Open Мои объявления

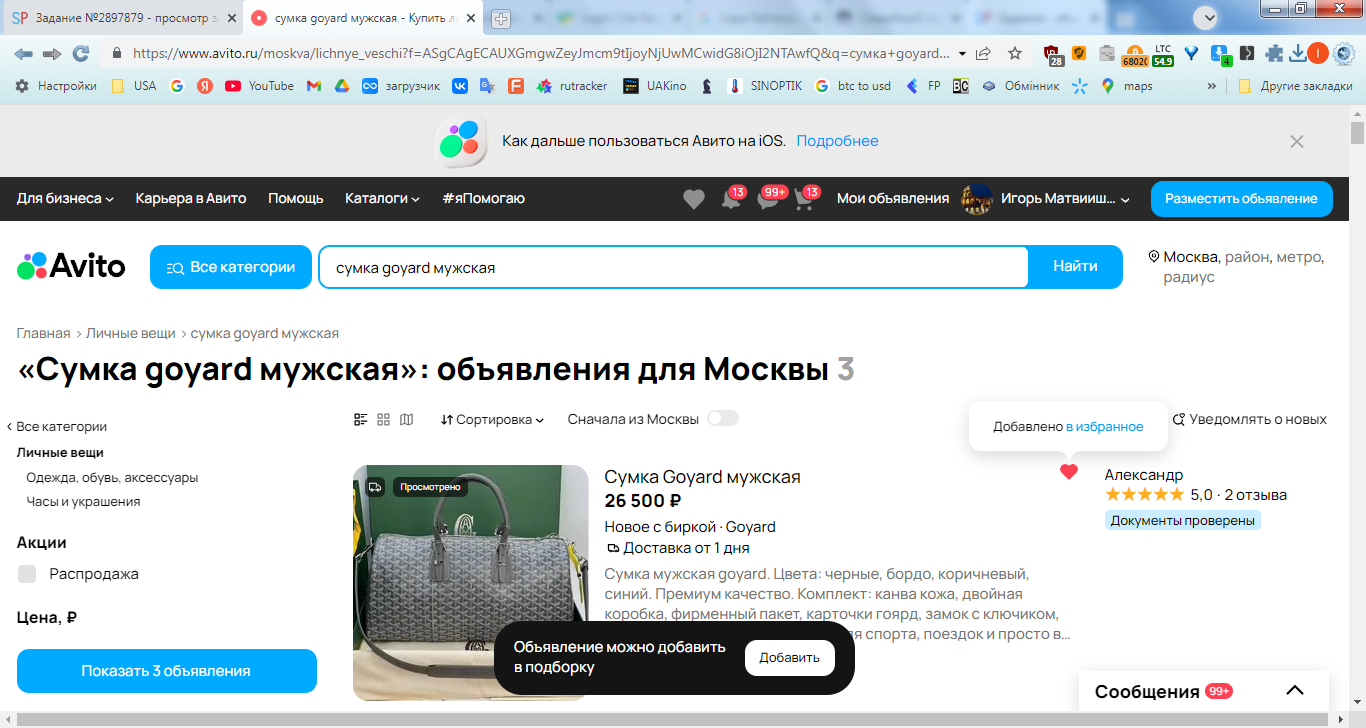[893, 199]
